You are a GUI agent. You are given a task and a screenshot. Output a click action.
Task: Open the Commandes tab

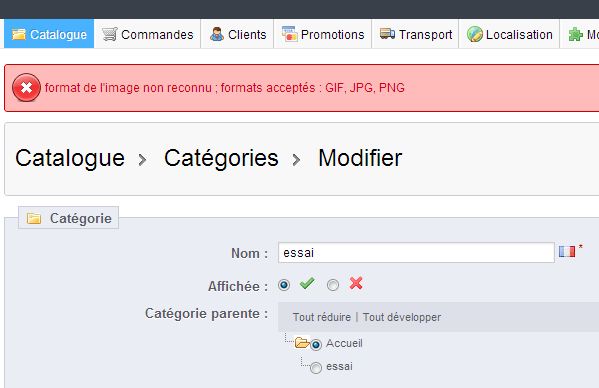pos(147,34)
